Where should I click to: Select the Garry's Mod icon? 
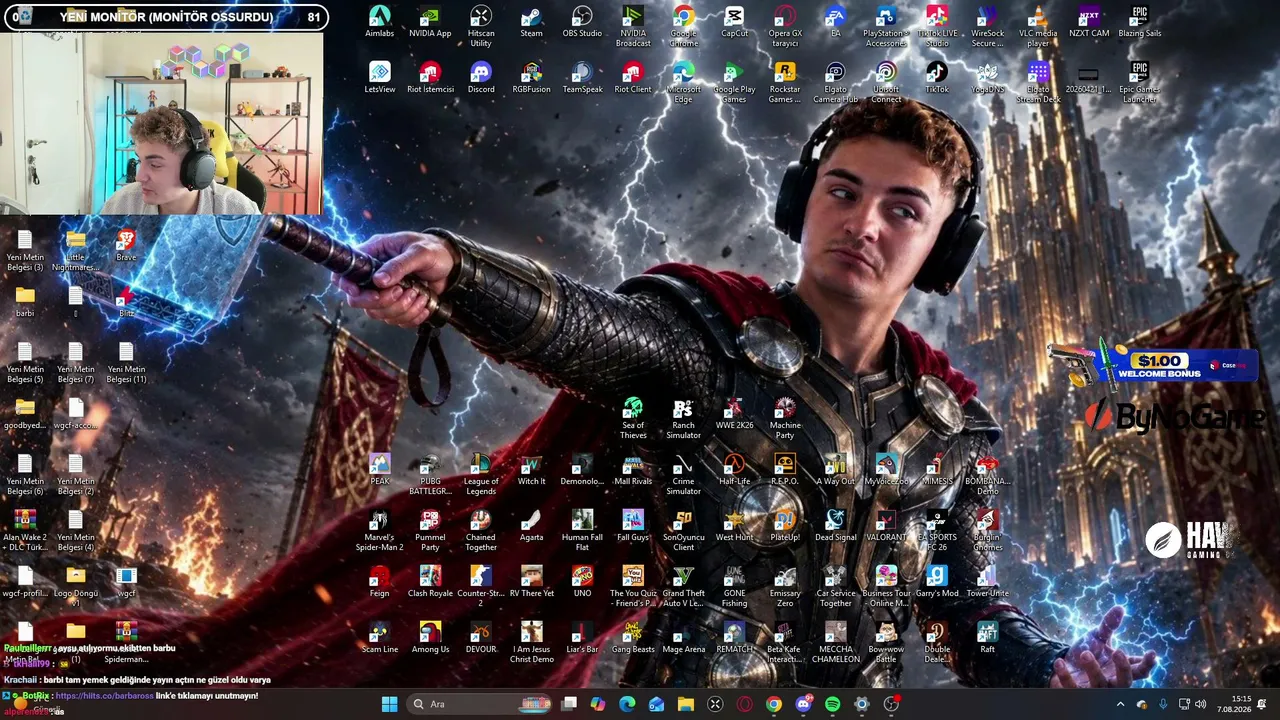pos(937,582)
